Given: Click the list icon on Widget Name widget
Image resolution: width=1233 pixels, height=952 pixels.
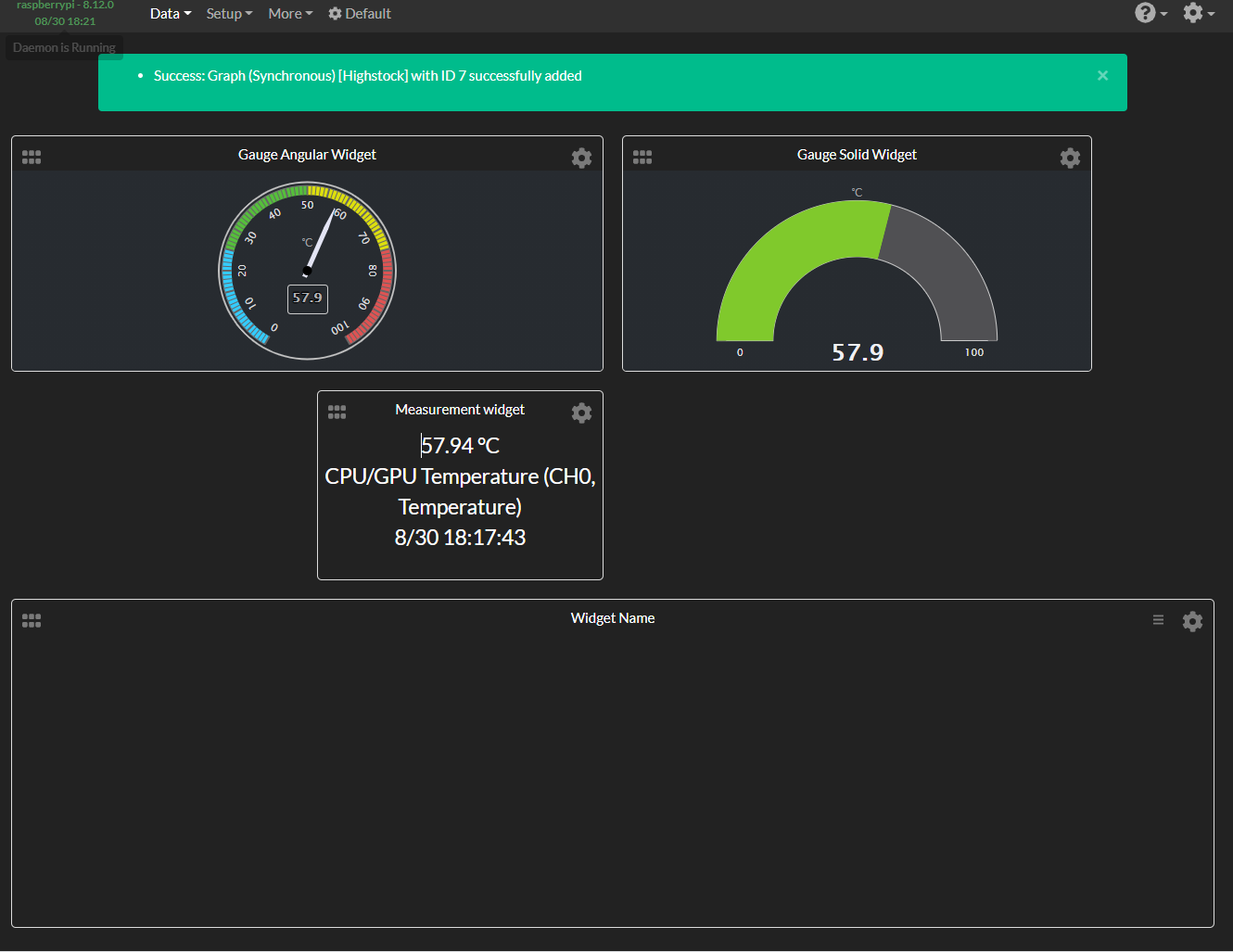Looking at the screenshot, I should 1158,619.
